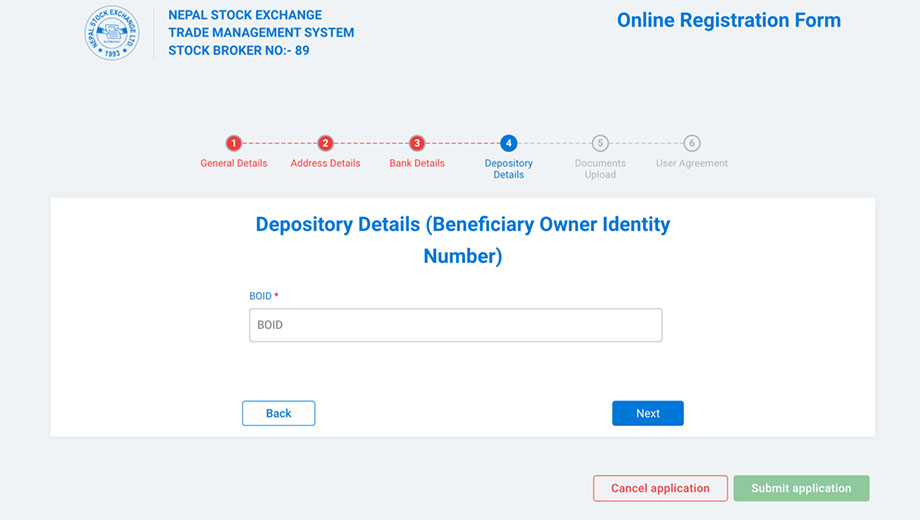The height and width of the screenshot is (520, 920).
Task: Click the Submit application button
Action: [801, 488]
